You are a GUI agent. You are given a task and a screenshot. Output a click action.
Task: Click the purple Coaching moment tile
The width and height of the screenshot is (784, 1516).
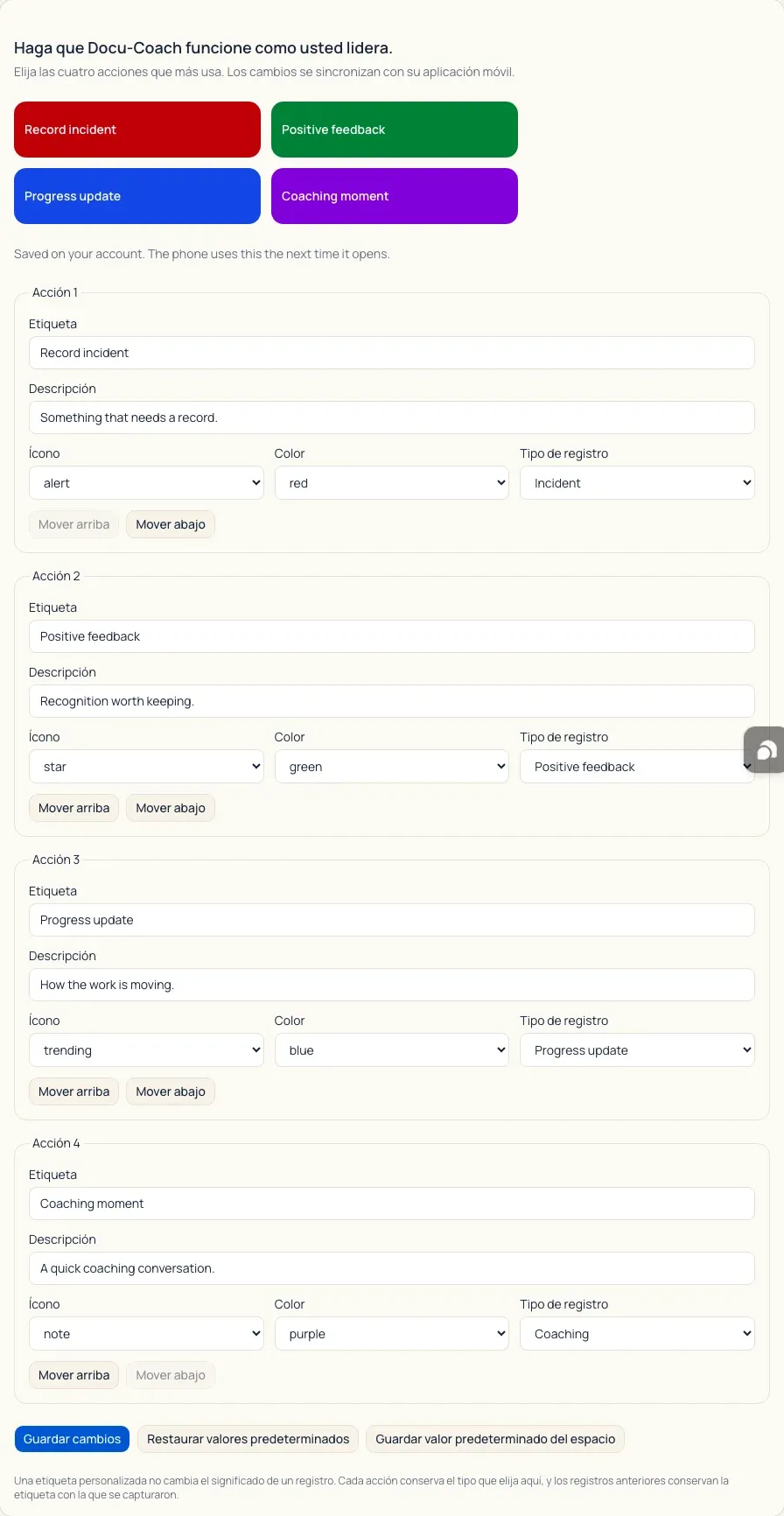click(395, 196)
